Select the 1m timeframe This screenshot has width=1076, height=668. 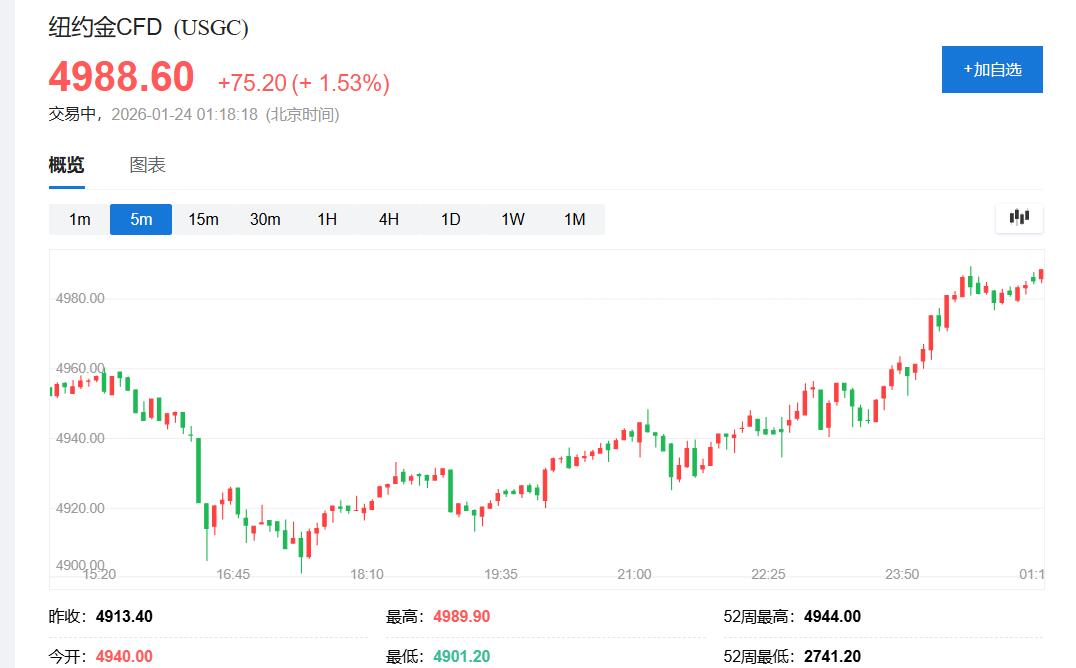[80, 219]
